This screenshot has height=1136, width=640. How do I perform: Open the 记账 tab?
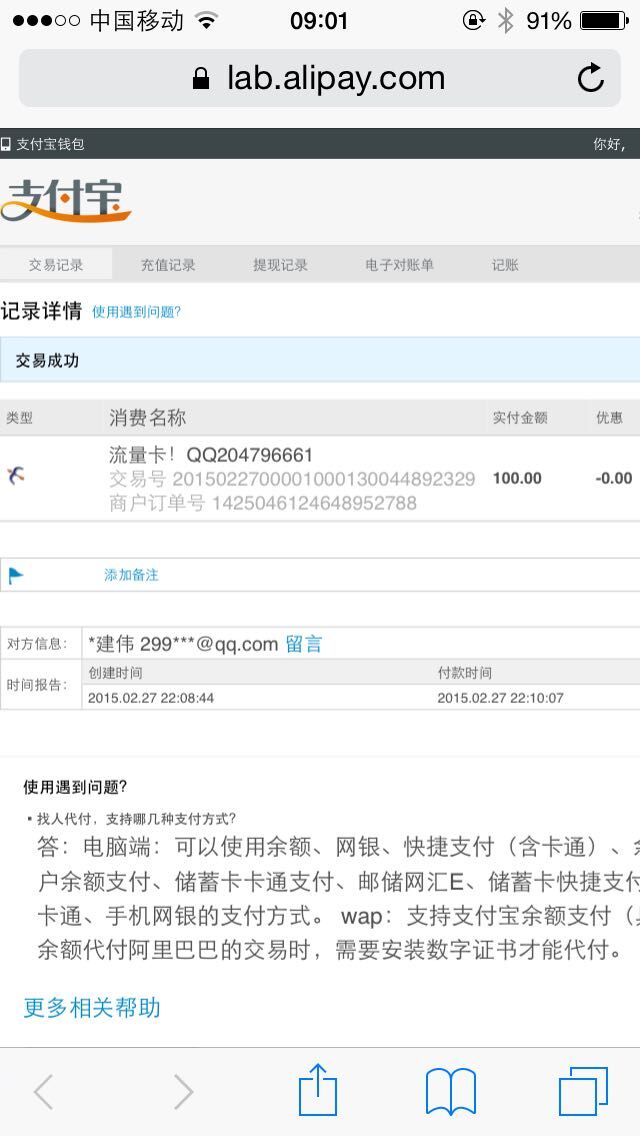pyautogui.click(x=505, y=265)
